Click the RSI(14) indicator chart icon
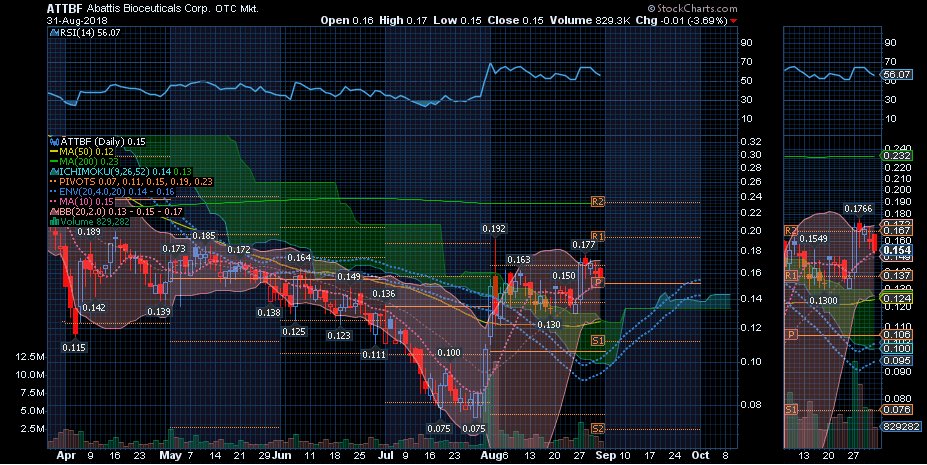This screenshot has width=927, height=465. point(54,33)
